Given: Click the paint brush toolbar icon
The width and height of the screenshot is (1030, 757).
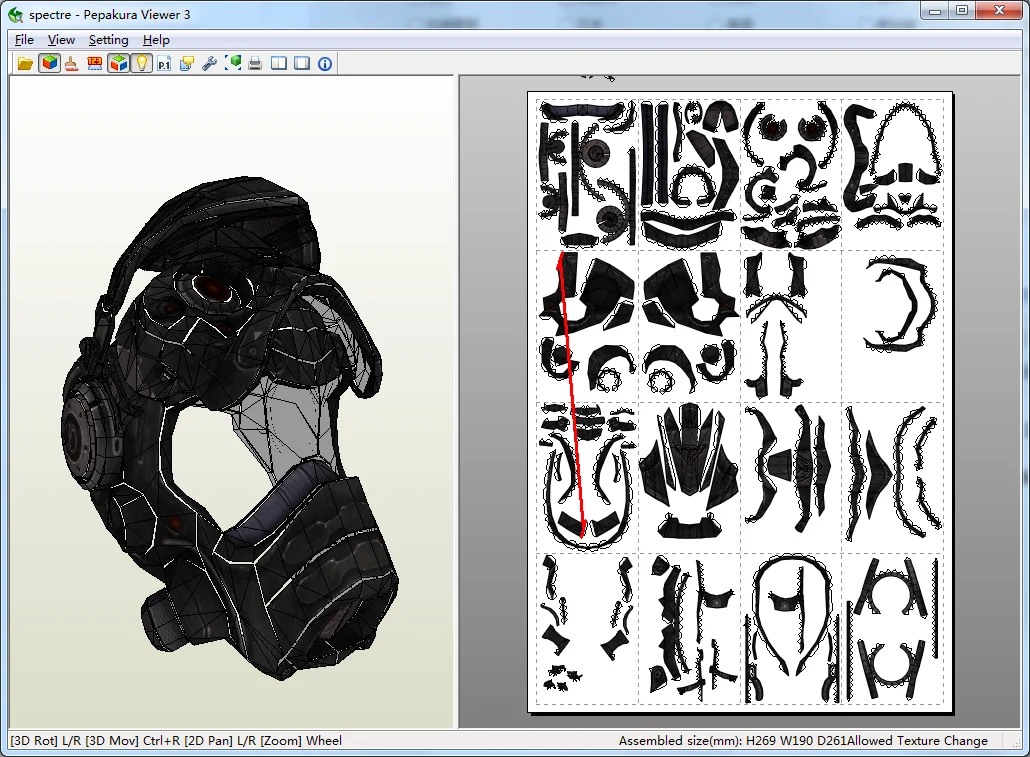Looking at the screenshot, I should [x=72, y=64].
